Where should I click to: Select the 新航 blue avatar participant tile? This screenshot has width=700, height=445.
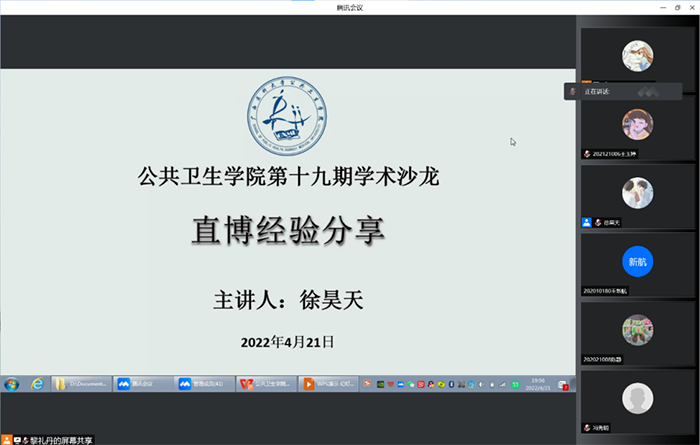pyautogui.click(x=637, y=262)
